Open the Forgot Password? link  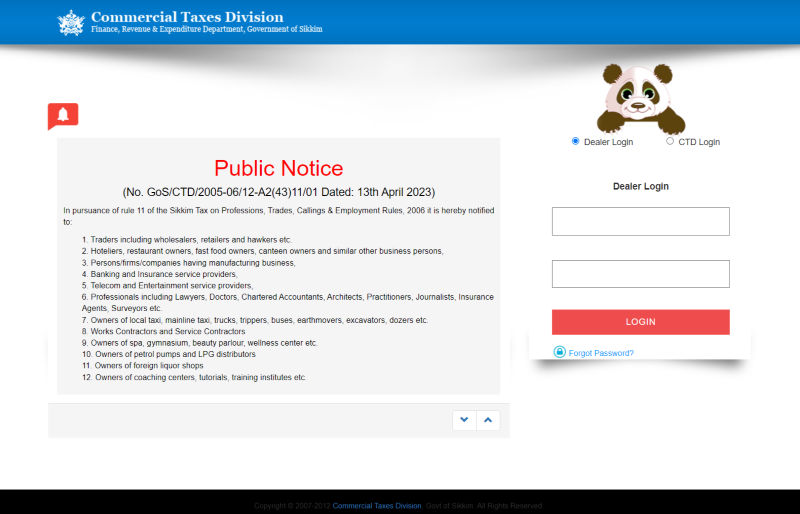pos(601,353)
